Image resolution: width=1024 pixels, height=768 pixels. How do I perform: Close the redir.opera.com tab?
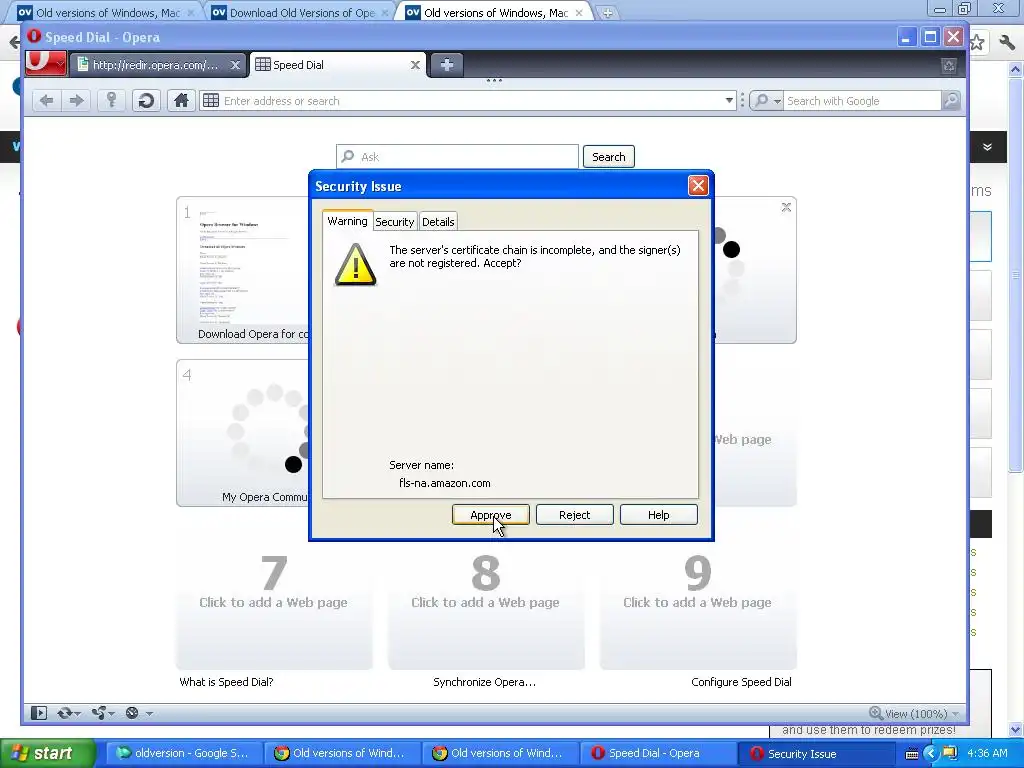[x=235, y=65]
